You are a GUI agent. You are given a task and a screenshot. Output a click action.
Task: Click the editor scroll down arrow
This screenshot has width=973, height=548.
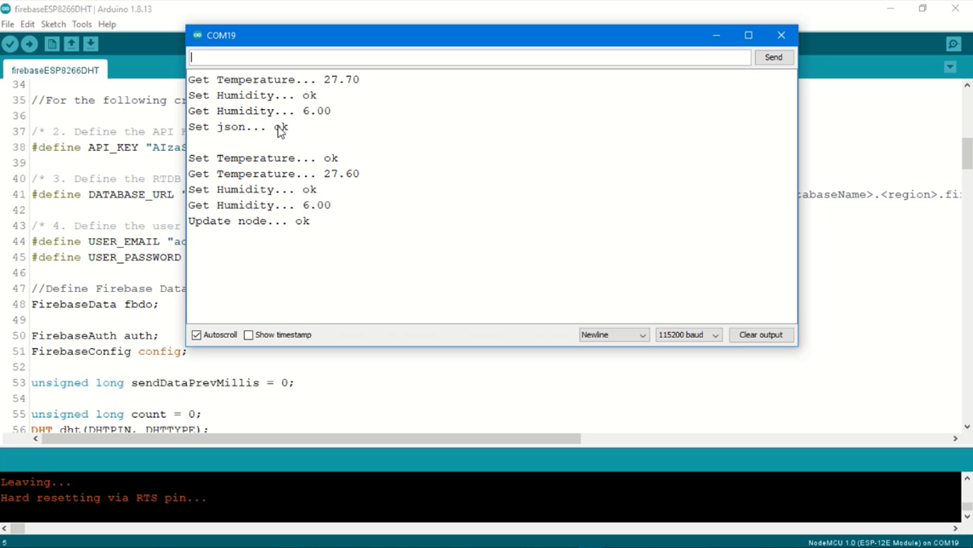click(967, 427)
